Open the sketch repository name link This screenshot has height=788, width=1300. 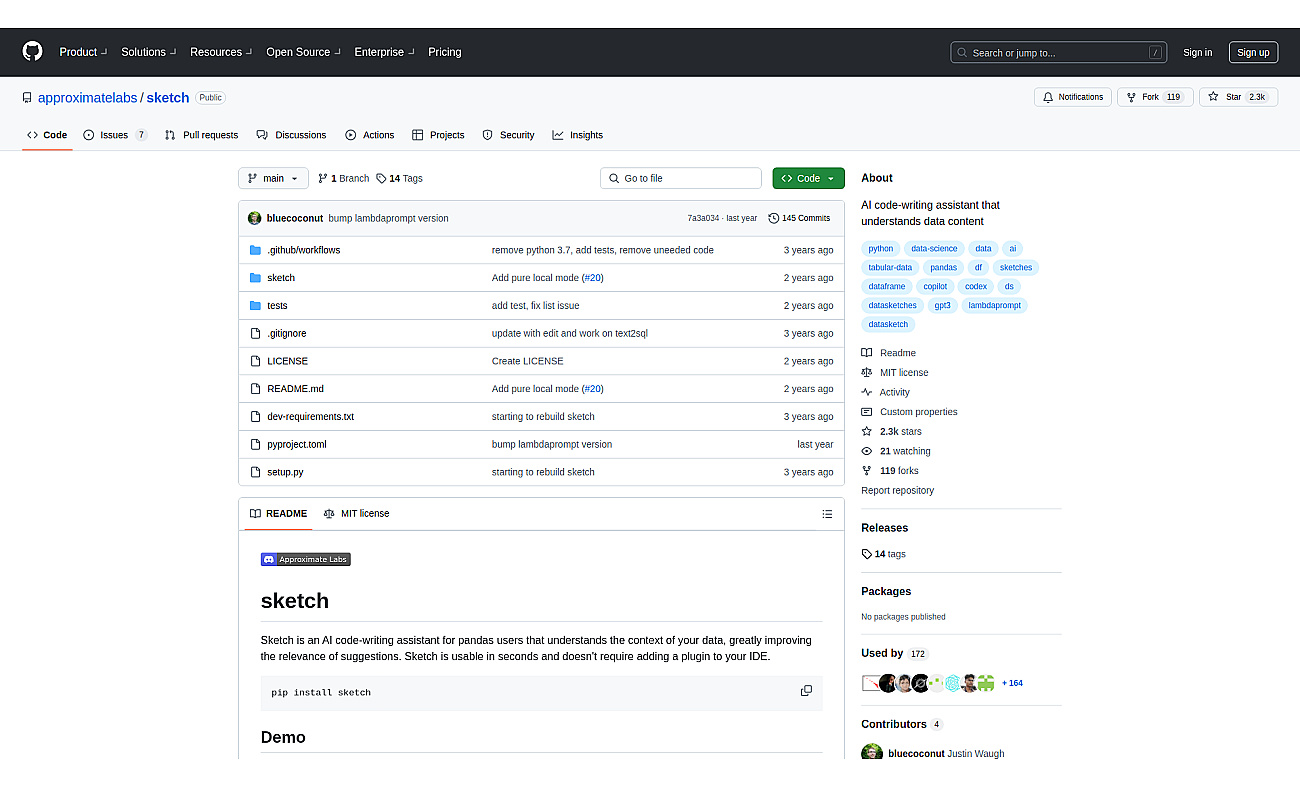168,98
